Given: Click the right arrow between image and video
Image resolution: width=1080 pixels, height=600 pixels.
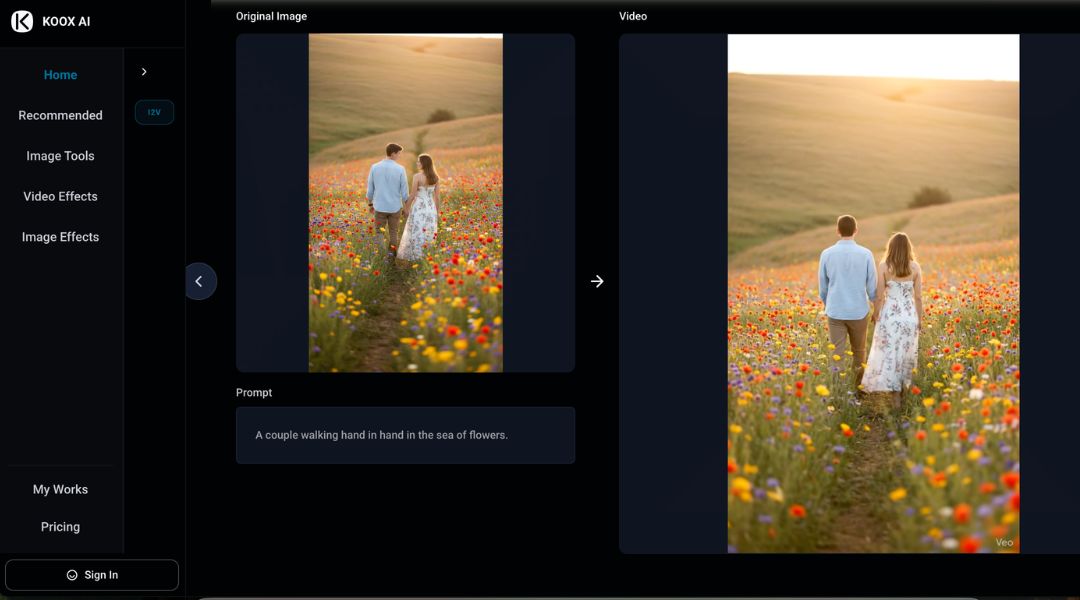Looking at the screenshot, I should pyautogui.click(x=597, y=281).
